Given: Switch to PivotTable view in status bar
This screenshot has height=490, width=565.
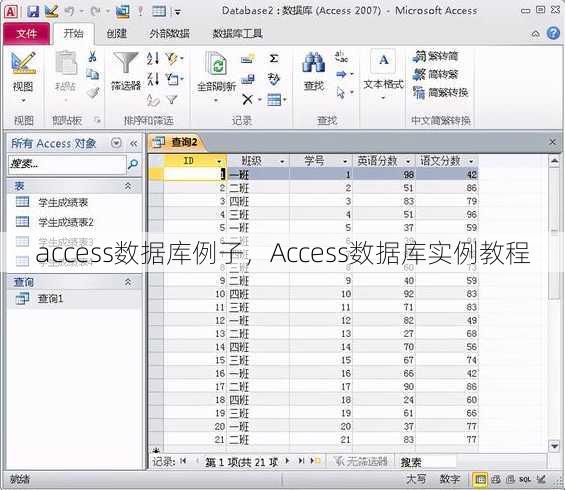Looking at the screenshot, I should [496, 479].
